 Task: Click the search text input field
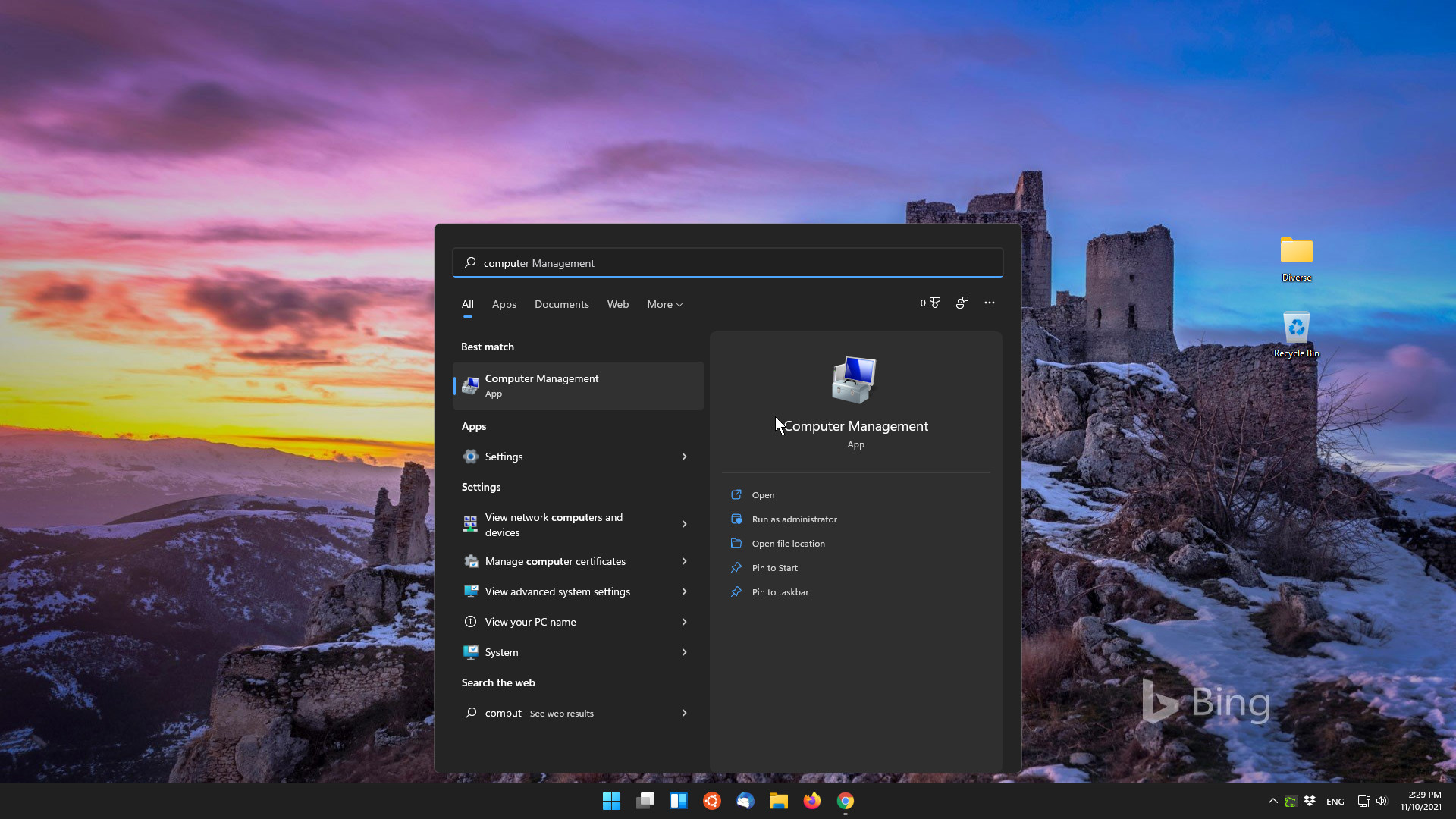tap(728, 262)
